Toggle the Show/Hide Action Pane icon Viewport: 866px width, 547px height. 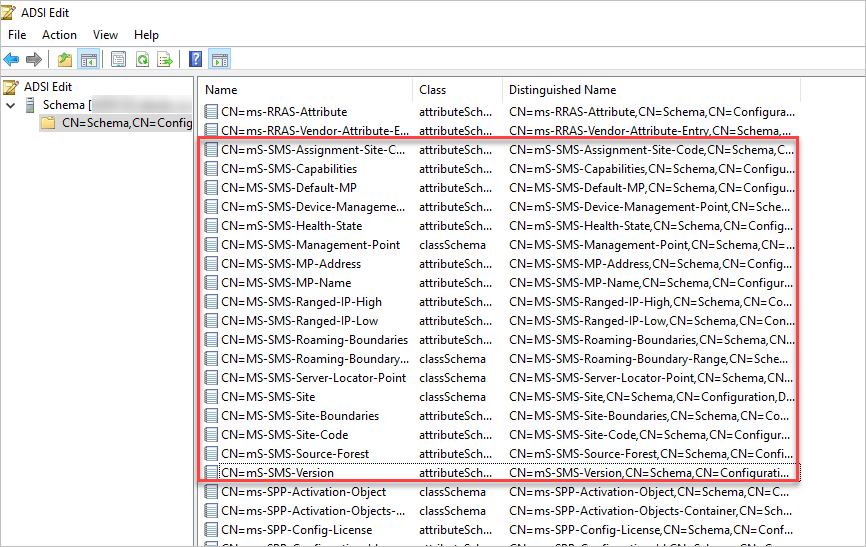[x=220, y=59]
